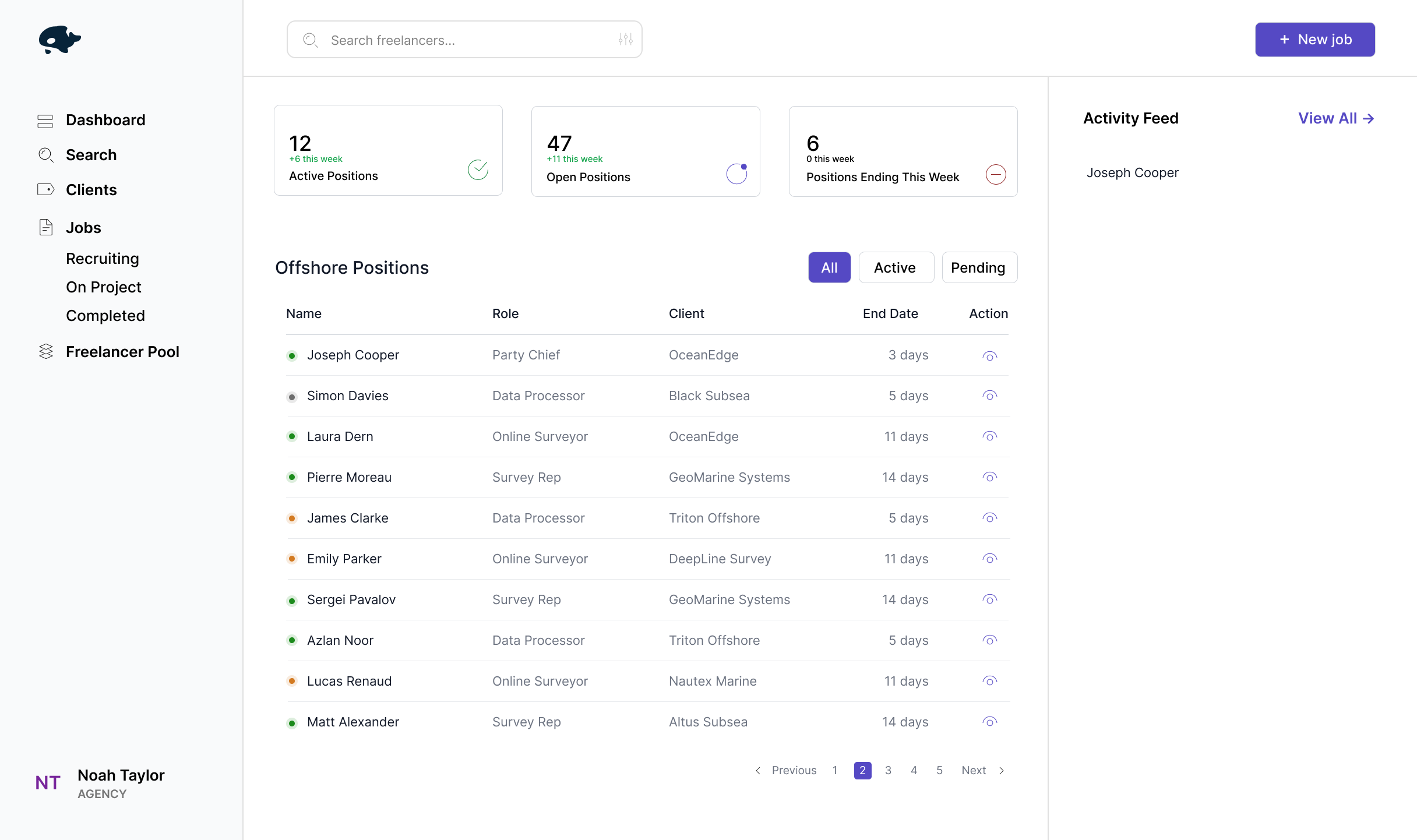This screenshot has width=1417, height=840.
Task: Click the New job button
Action: click(x=1315, y=40)
